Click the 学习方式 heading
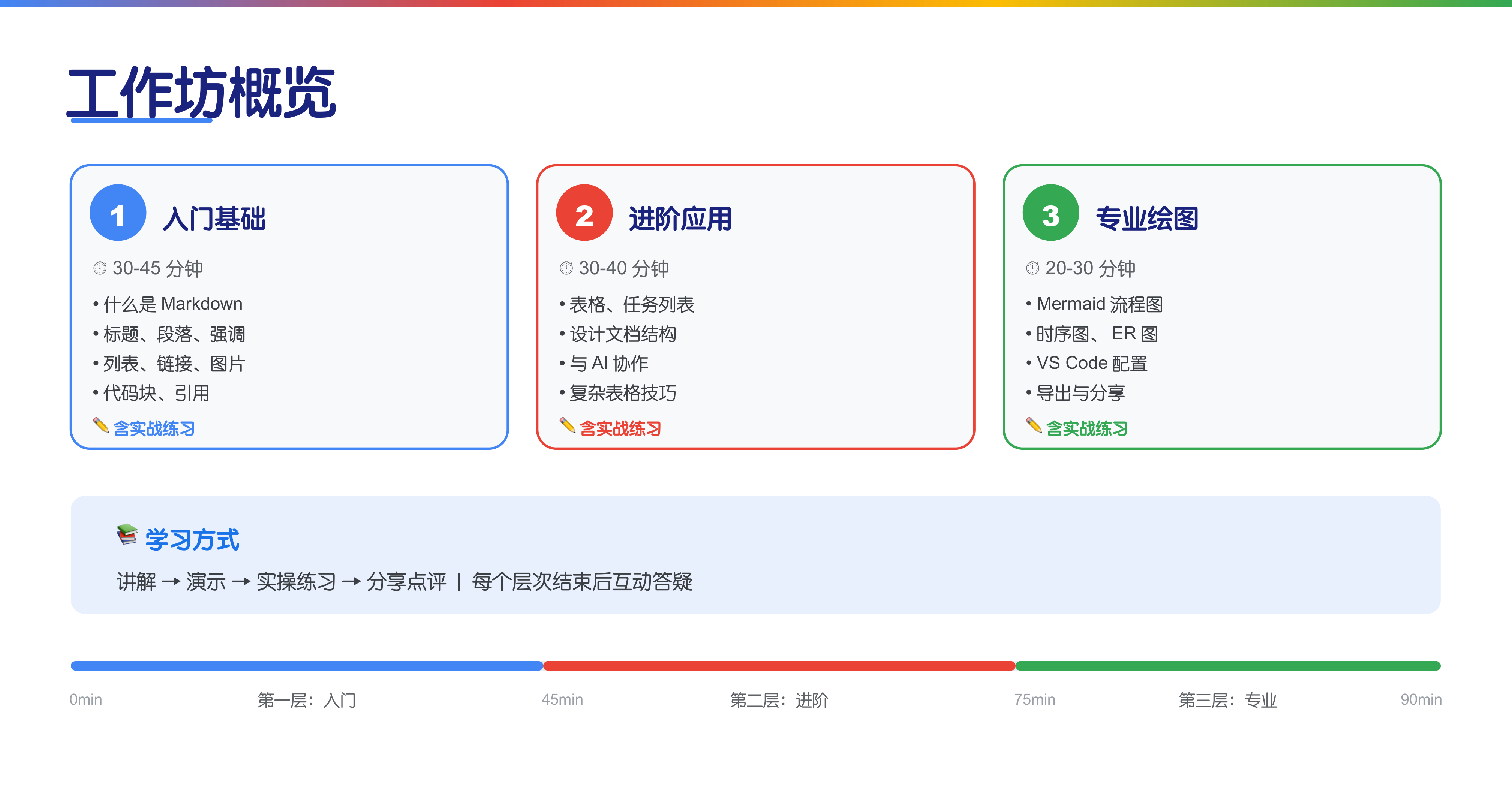 click(x=193, y=540)
